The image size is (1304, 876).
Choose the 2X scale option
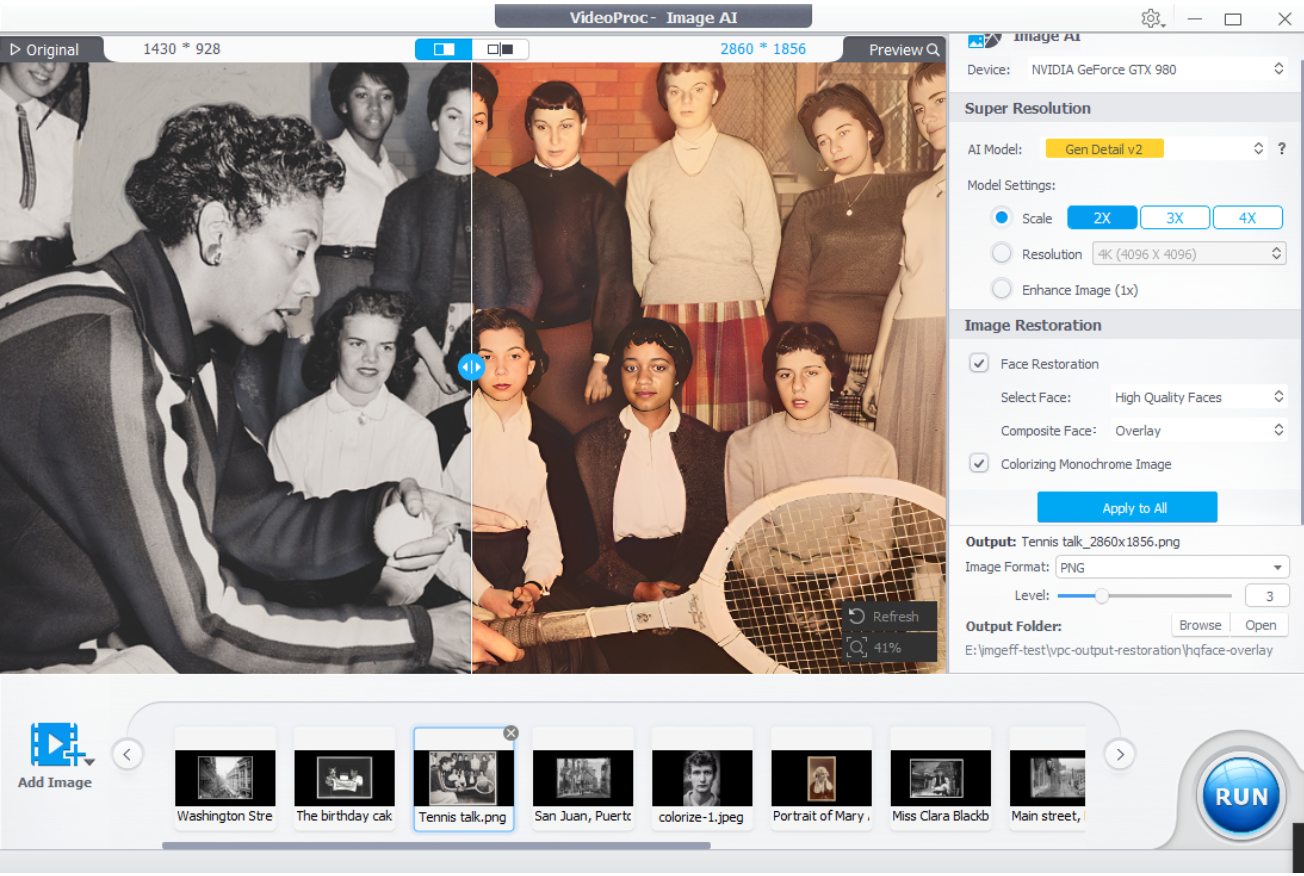[x=1102, y=218]
